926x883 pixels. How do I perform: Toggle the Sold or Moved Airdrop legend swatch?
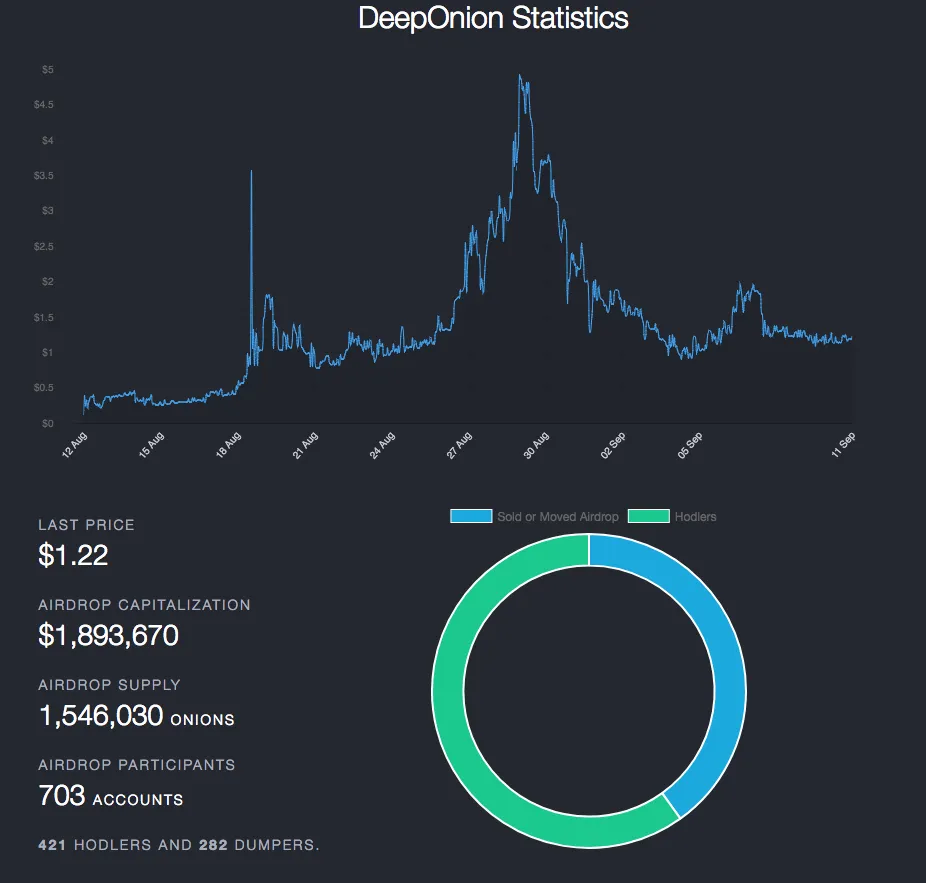[x=471, y=516]
